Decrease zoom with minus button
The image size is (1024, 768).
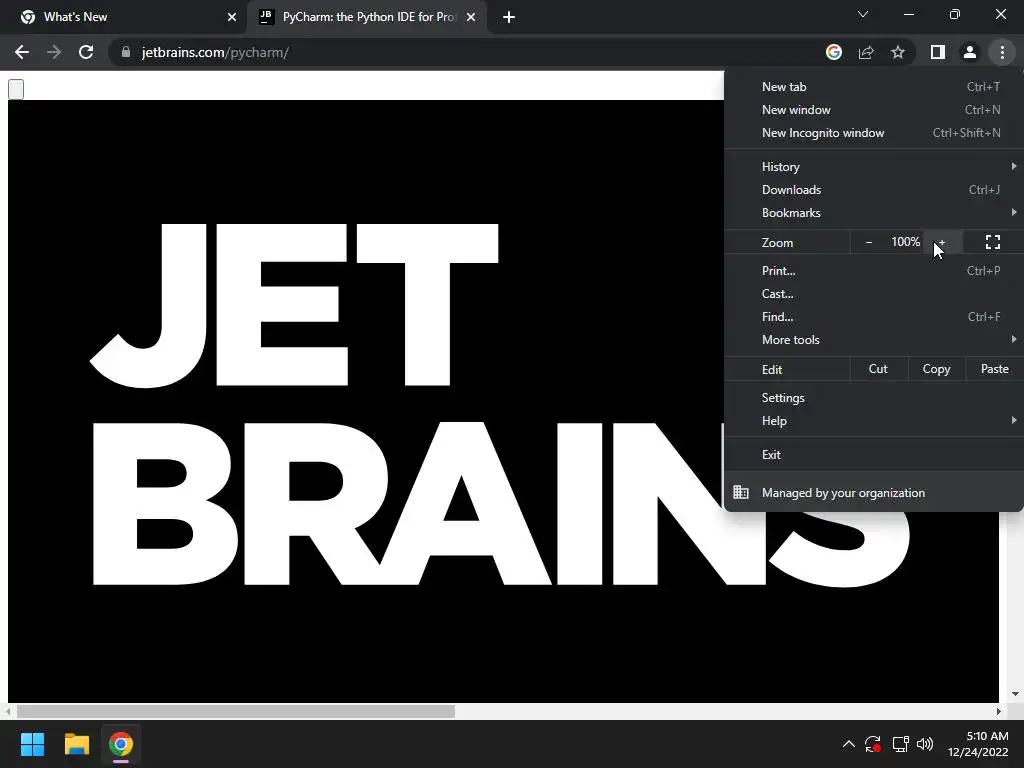869,242
